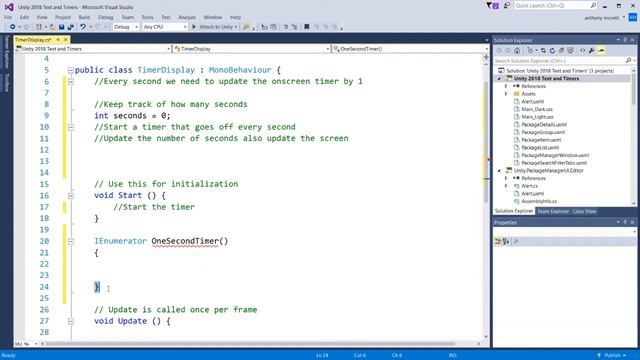Viewport: 640px width, 360px height.
Task: Open the Tools menu
Action: (147, 17)
